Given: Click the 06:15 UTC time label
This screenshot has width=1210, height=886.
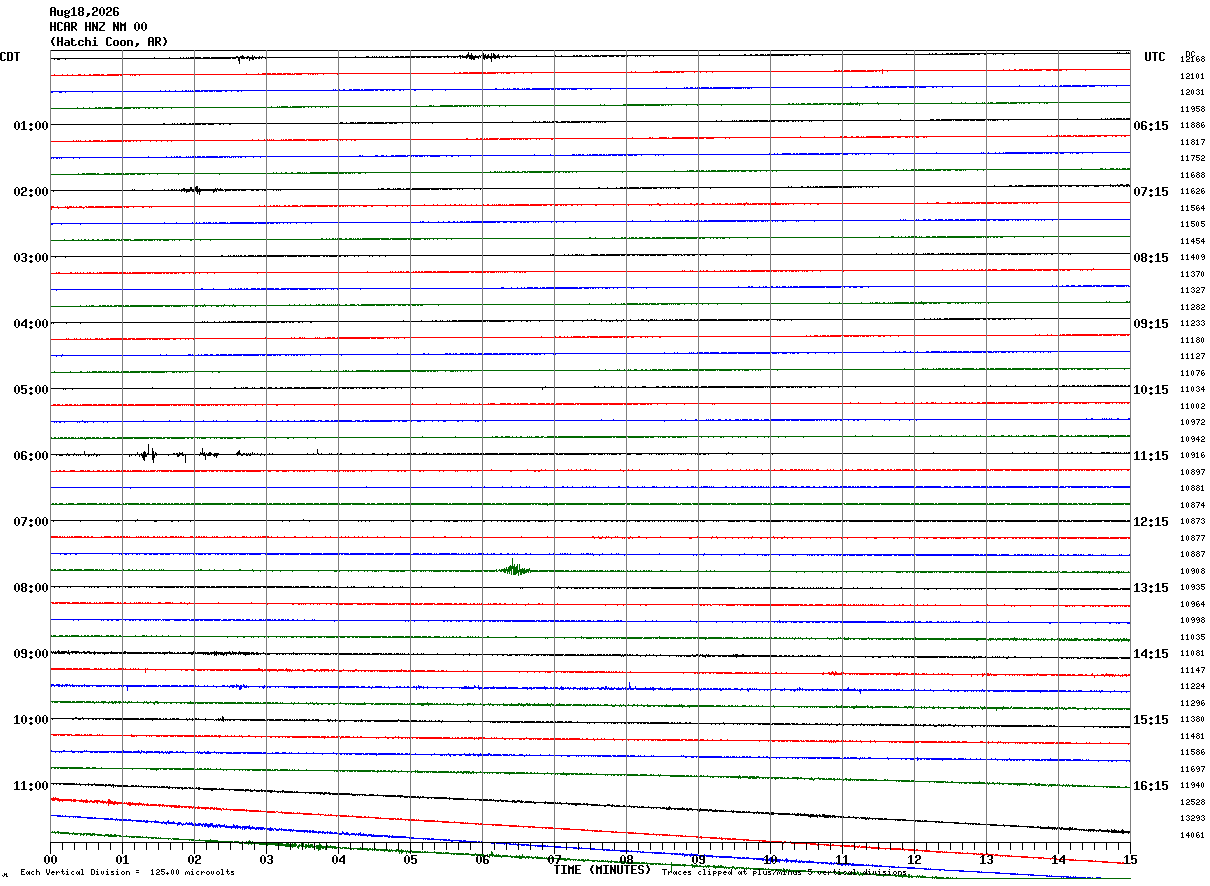Looking at the screenshot, I should (1151, 126).
